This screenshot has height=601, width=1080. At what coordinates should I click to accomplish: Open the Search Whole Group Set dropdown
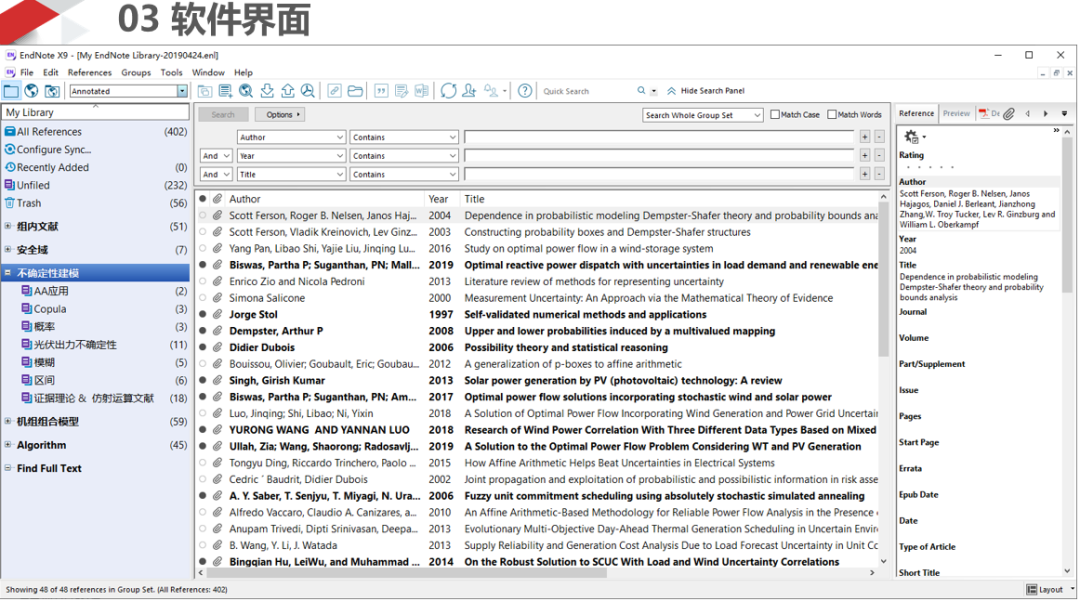point(703,115)
